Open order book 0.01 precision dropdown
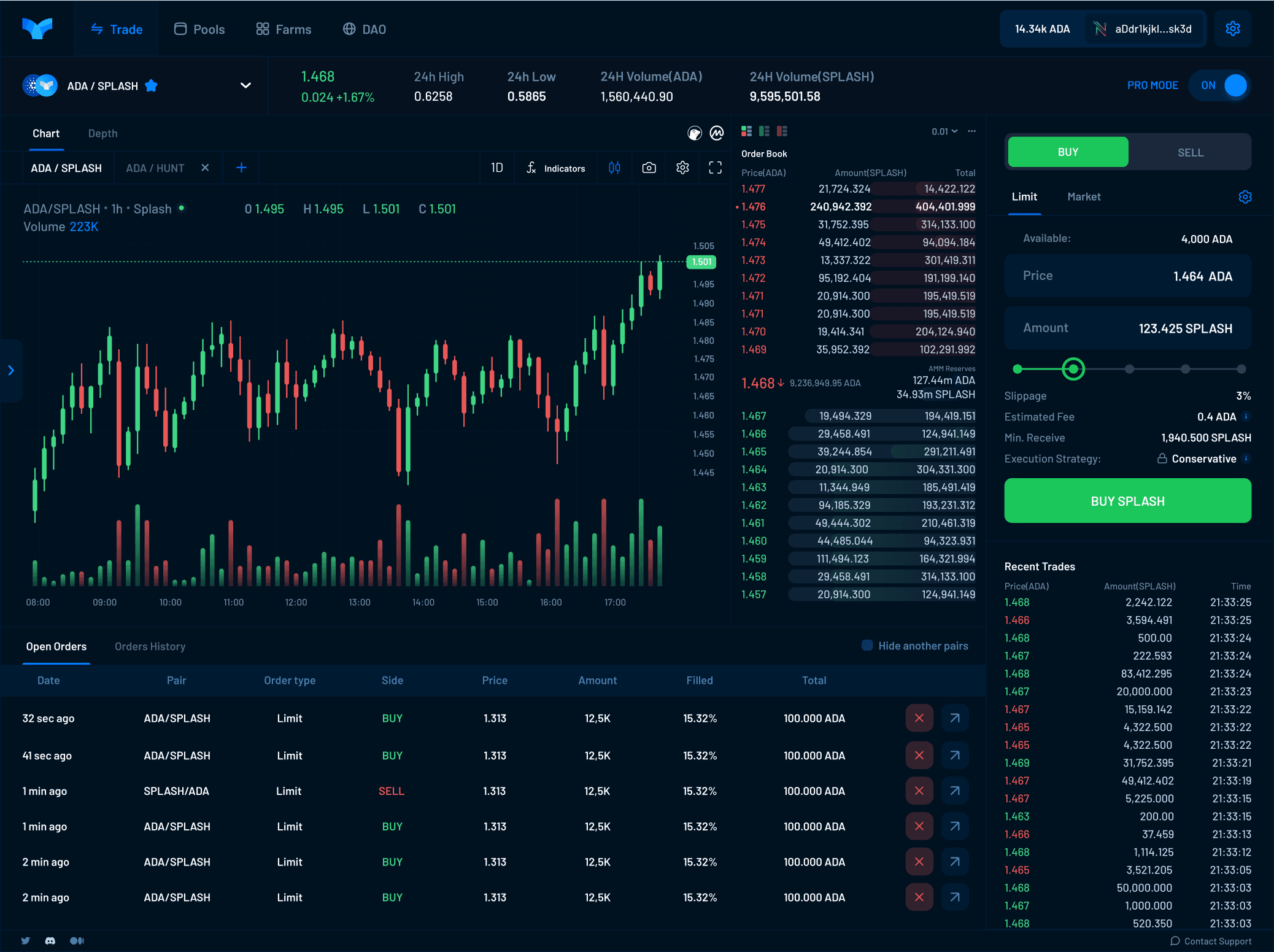The width and height of the screenshot is (1274, 952). point(944,131)
